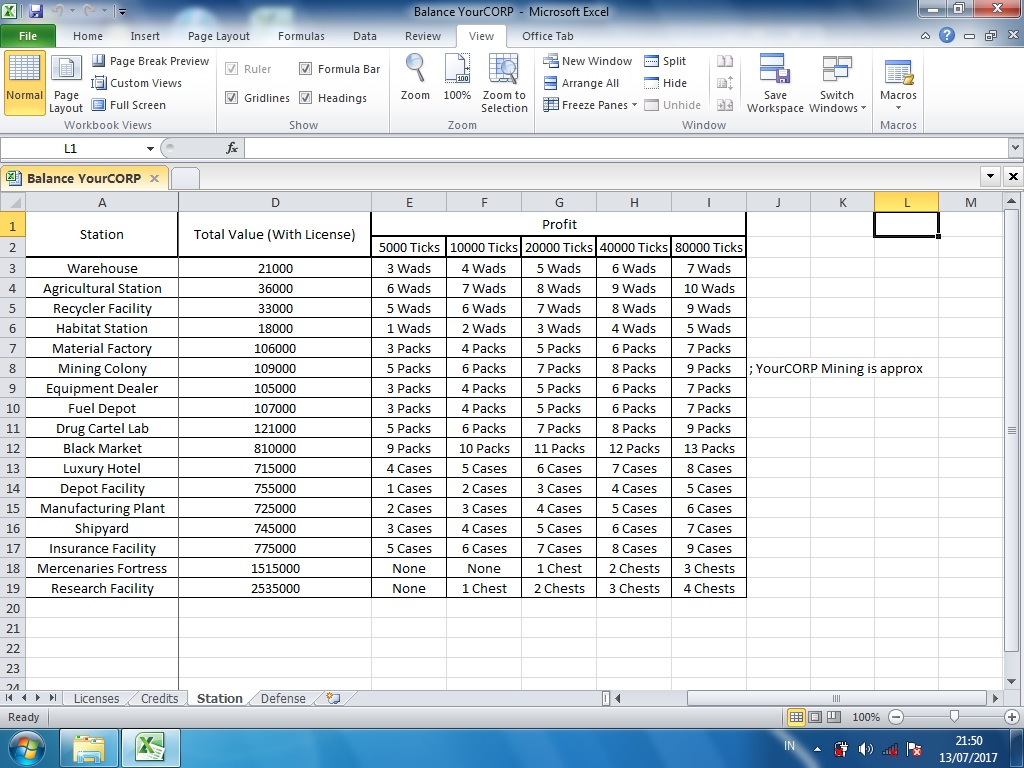The image size is (1024, 768).
Task: Click zoom in plus button
Action: (1012, 717)
